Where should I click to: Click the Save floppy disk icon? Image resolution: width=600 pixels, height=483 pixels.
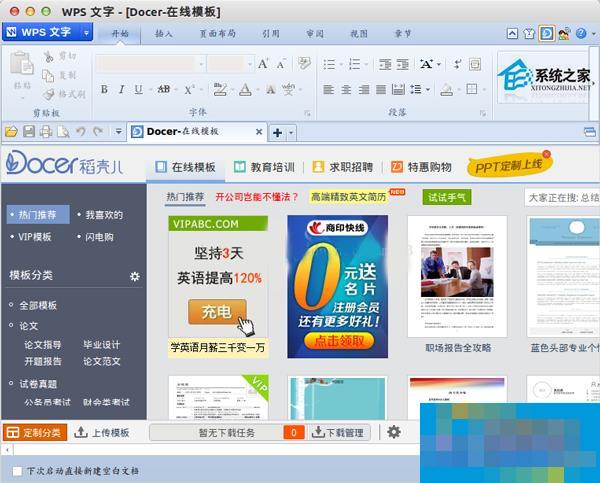[x=29, y=132]
